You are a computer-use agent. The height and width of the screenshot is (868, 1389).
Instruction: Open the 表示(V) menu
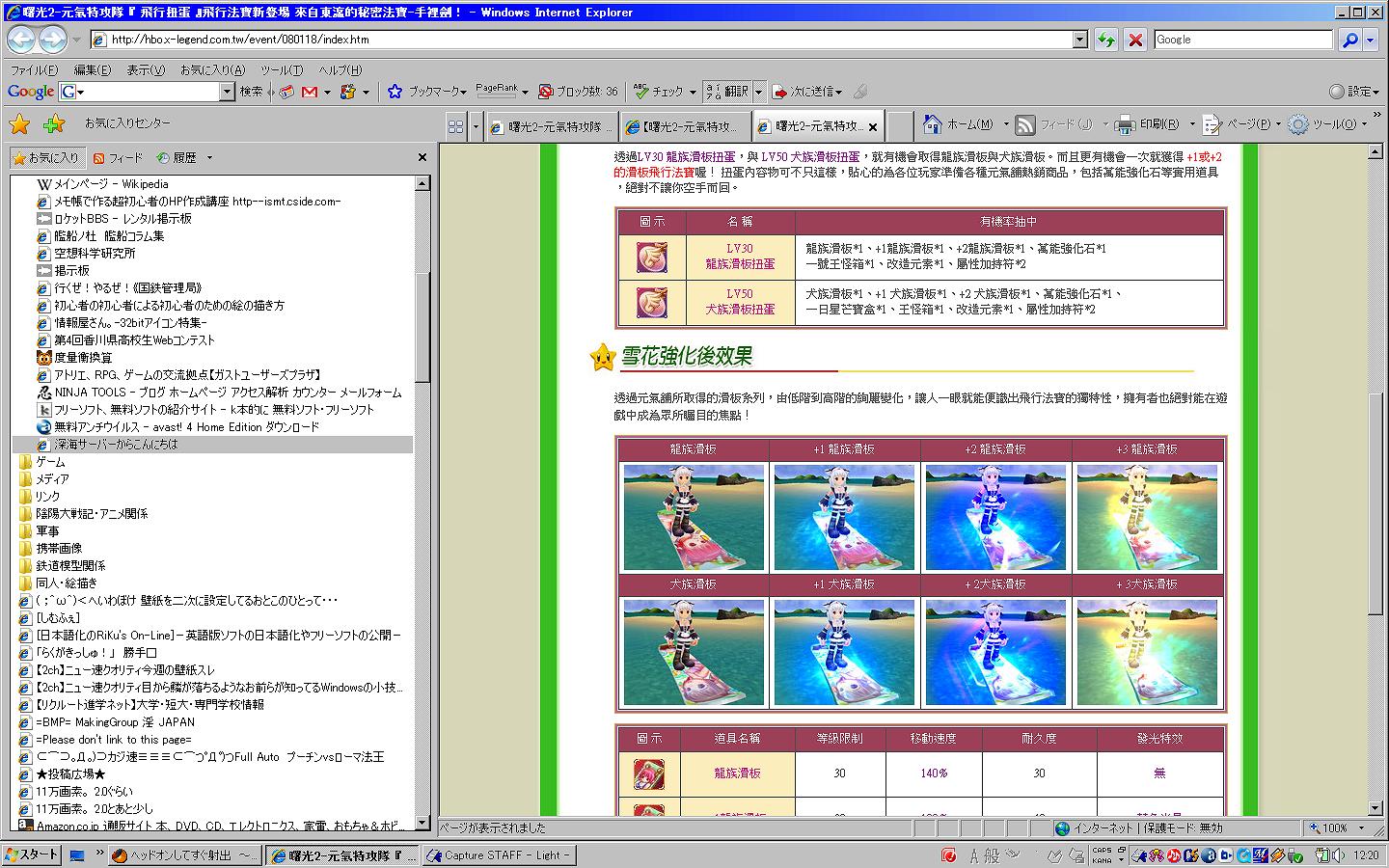coord(146,70)
